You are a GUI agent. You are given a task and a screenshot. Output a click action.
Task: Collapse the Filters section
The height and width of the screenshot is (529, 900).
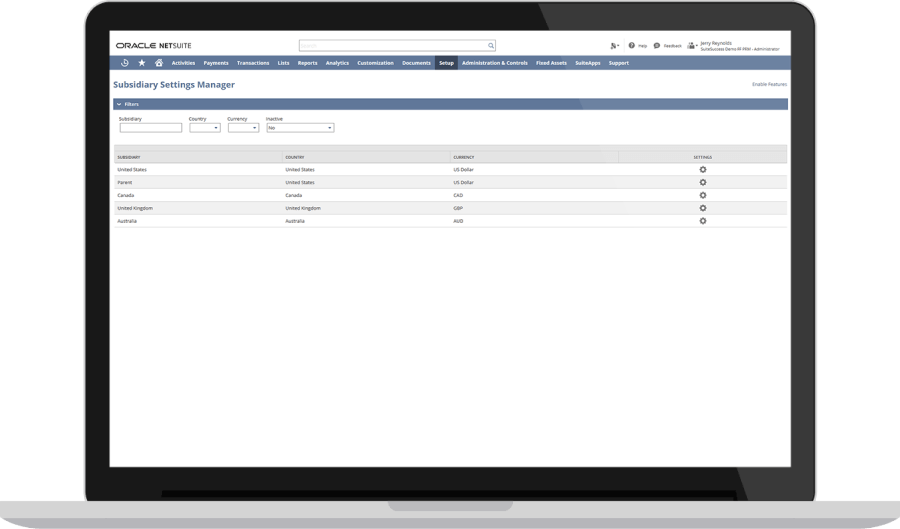119,104
